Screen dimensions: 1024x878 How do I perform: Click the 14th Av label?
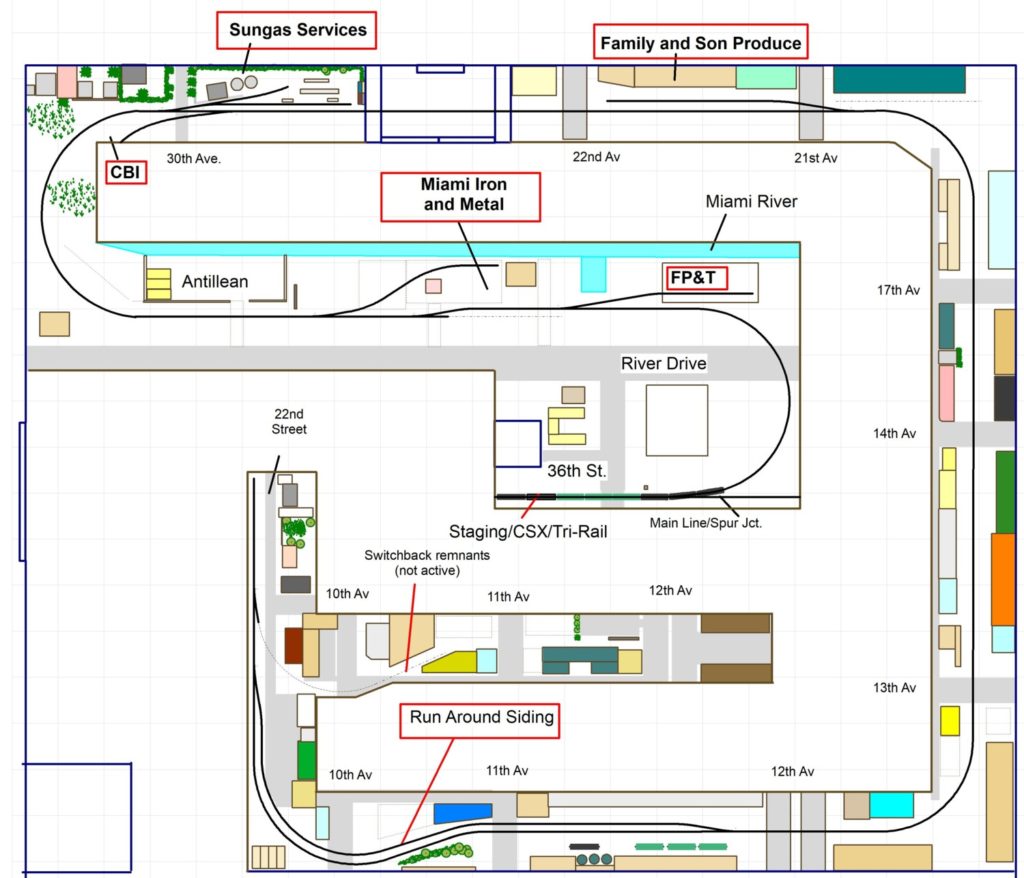click(895, 433)
